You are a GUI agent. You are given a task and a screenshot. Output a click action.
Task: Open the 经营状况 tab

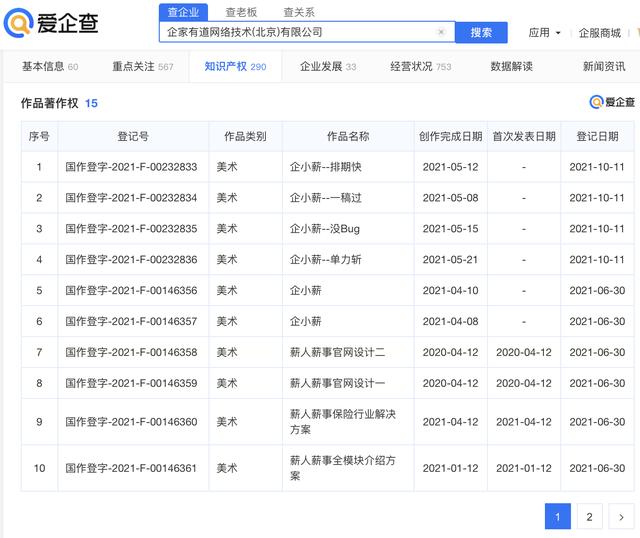point(421,67)
